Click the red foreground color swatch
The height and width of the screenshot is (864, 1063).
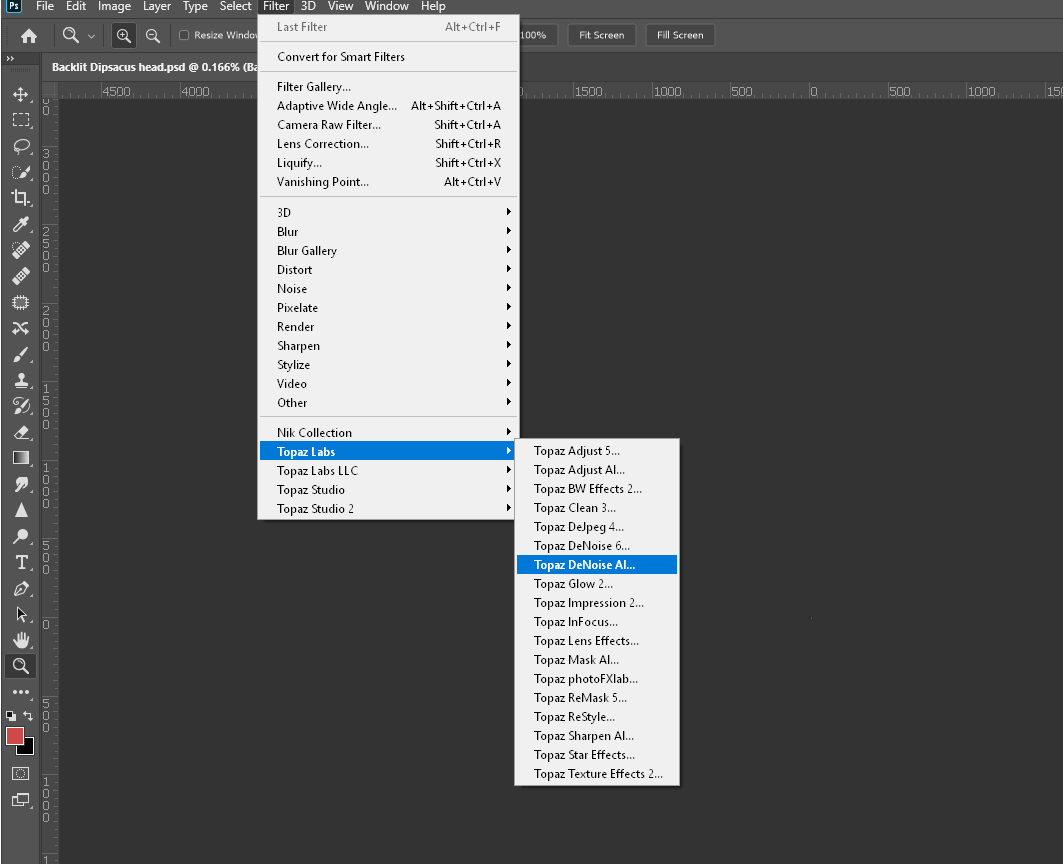tap(15, 736)
